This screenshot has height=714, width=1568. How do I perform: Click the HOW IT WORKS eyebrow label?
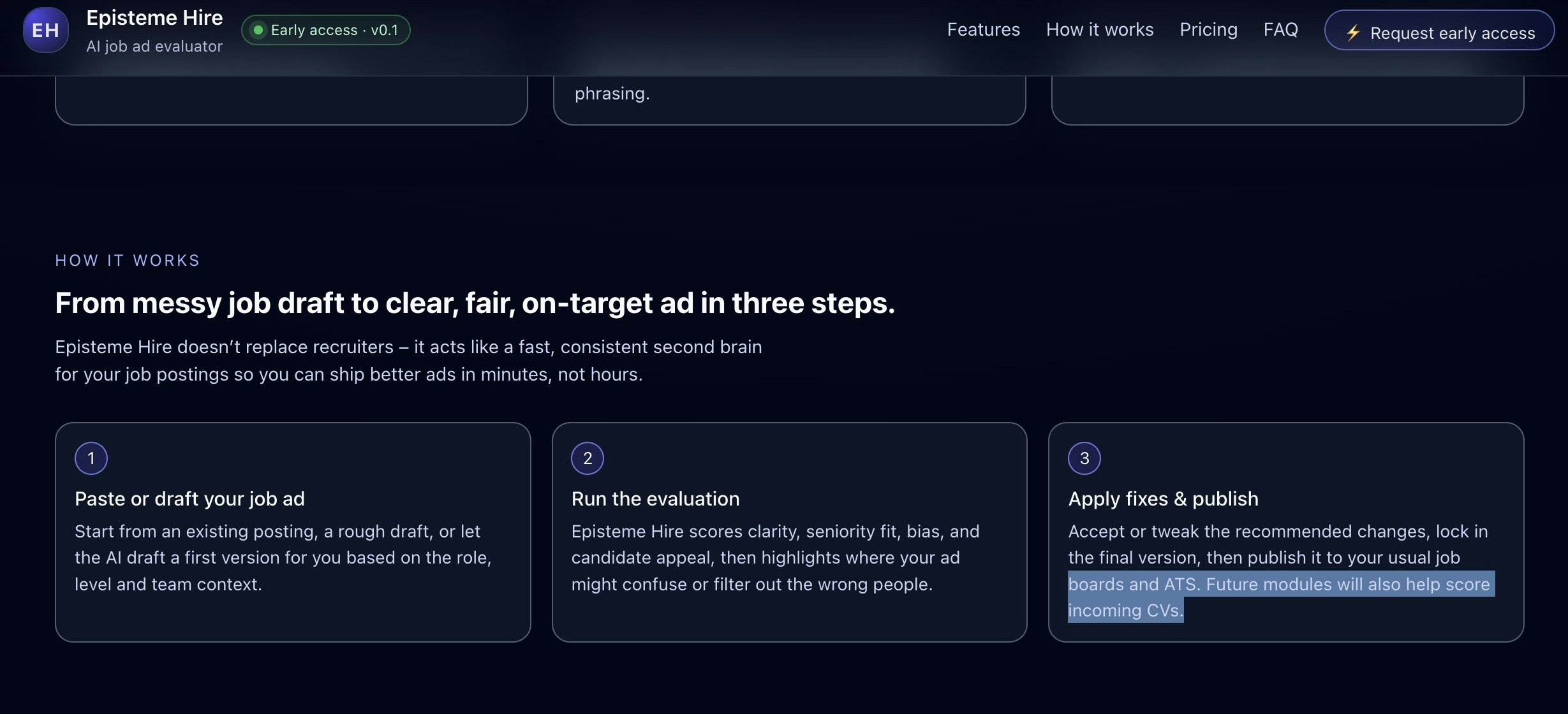pyautogui.click(x=127, y=260)
